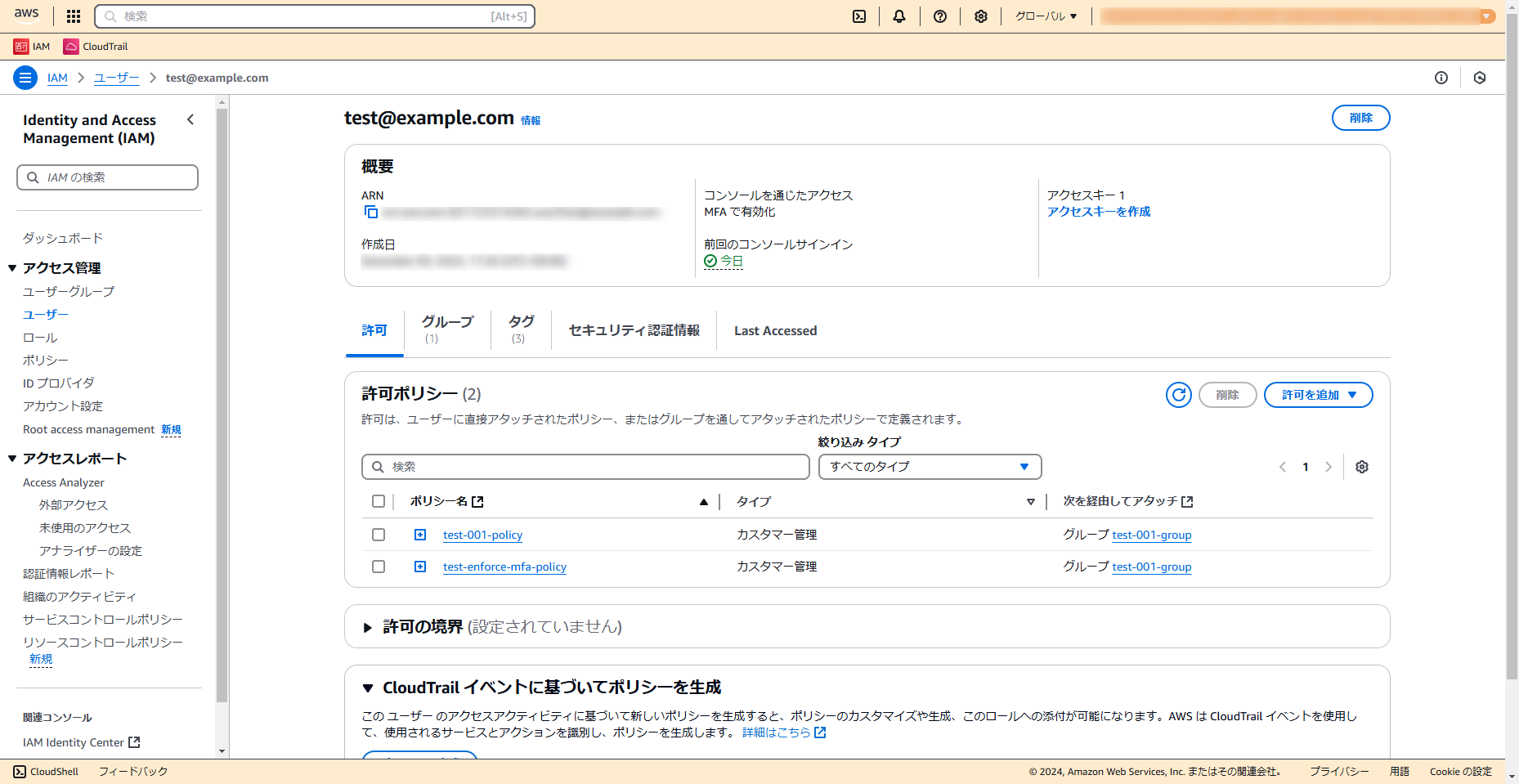
Task: Switch to the security credentials tab
Action: point(634,330)
